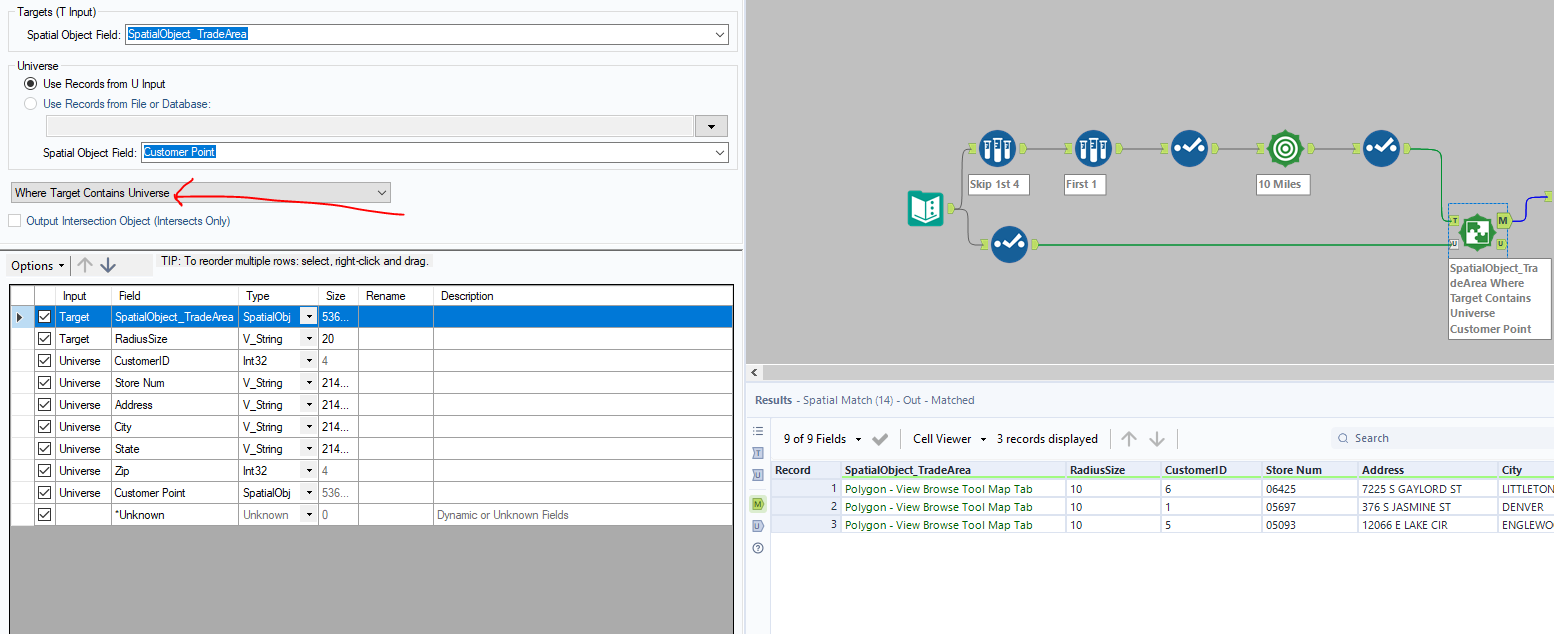Click the Select tool on the bottom branch
This screenshot has height=634, width=1554.
point(1009,243)
